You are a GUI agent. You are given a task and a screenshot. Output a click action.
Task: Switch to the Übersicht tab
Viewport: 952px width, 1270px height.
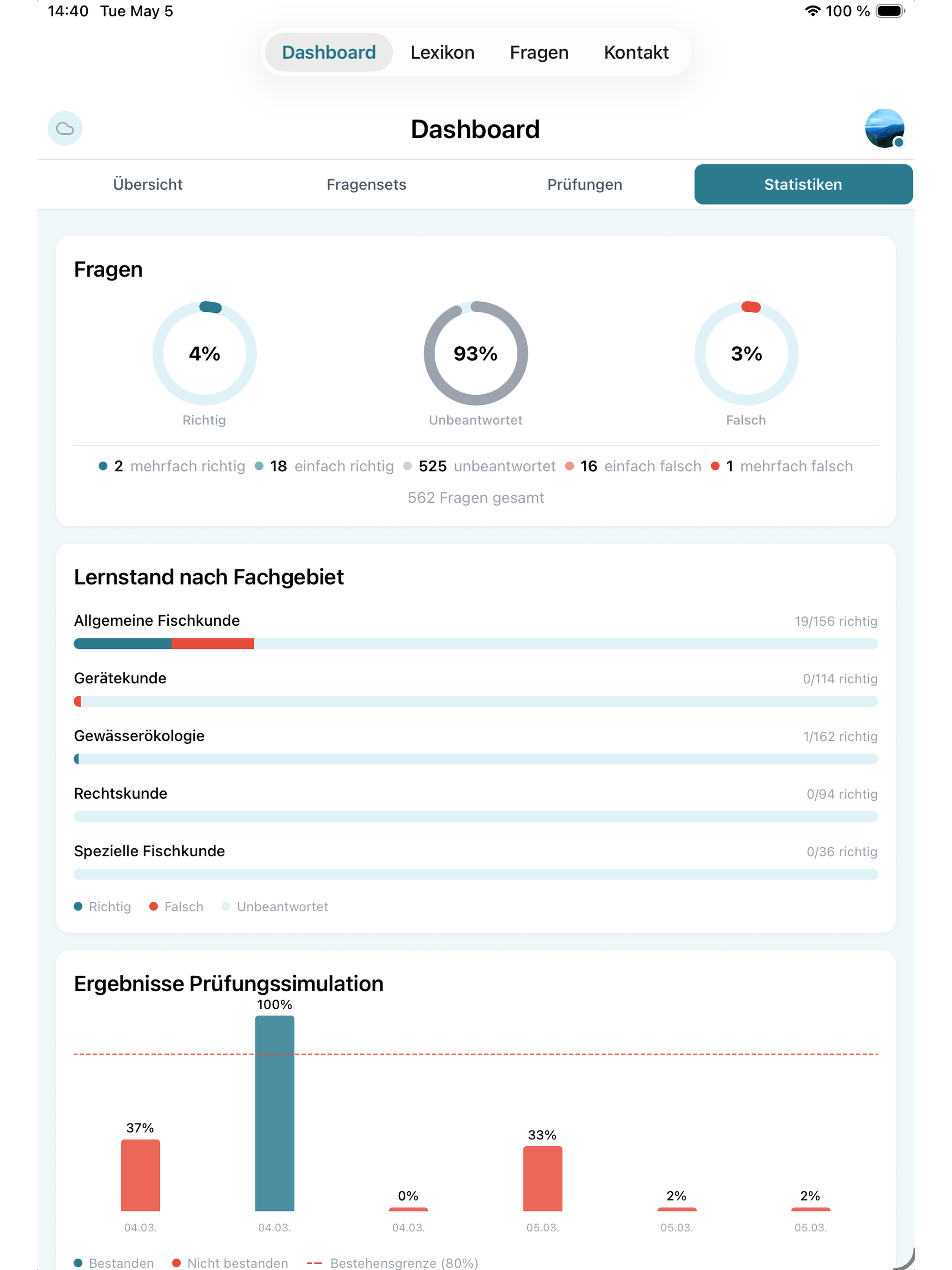147,184
